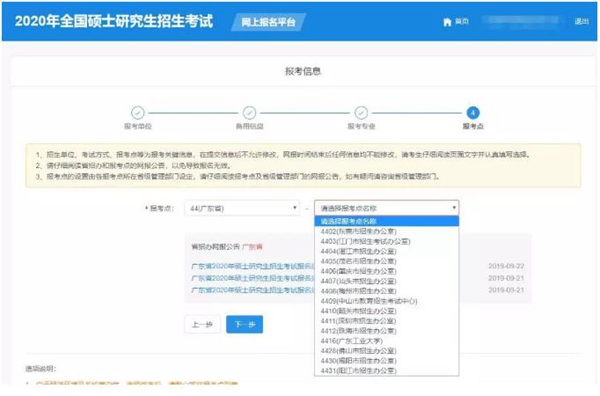Click the 选项说明 label
The height and width of the screenshot is (396, 600).
[x=41, y=369]
